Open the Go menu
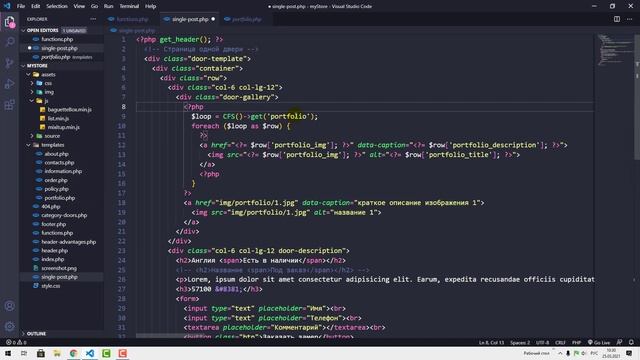The width and height of the screenshot is (640, 360). coord(94,6)
